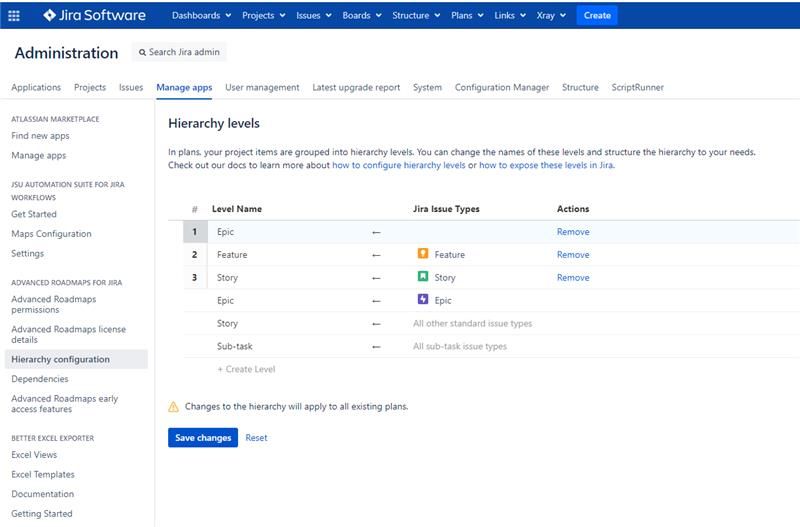Click the Reset link

(x=256, y=437)
